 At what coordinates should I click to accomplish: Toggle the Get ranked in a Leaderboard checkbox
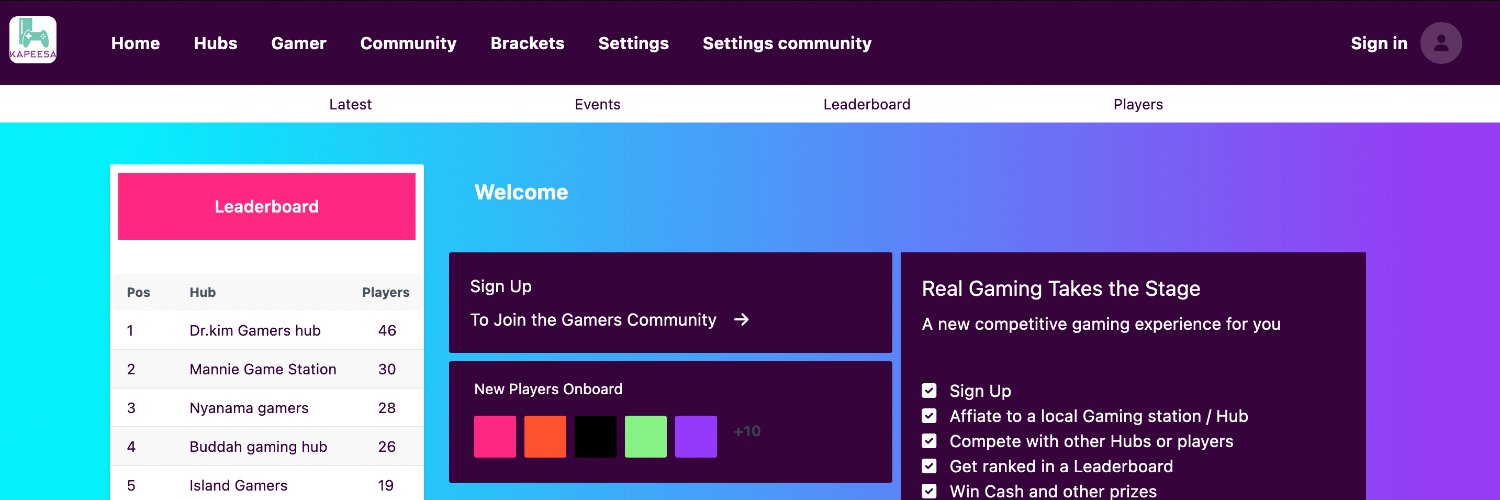(x=929, y=466)
